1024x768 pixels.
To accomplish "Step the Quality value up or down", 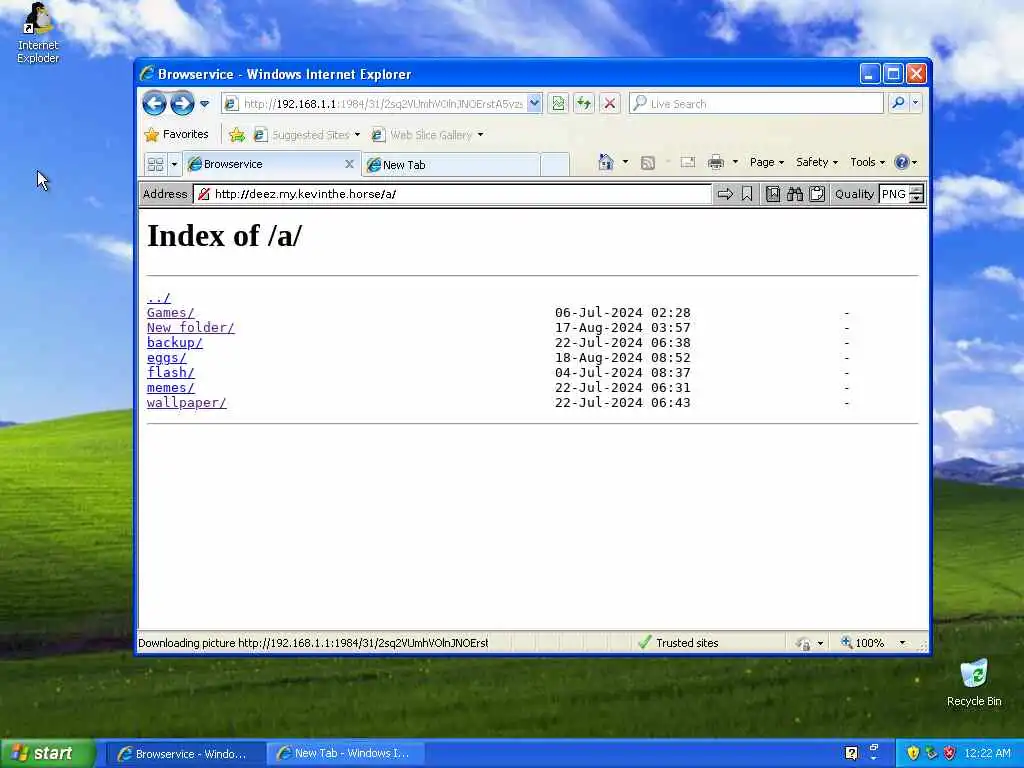I will [917, 194].
